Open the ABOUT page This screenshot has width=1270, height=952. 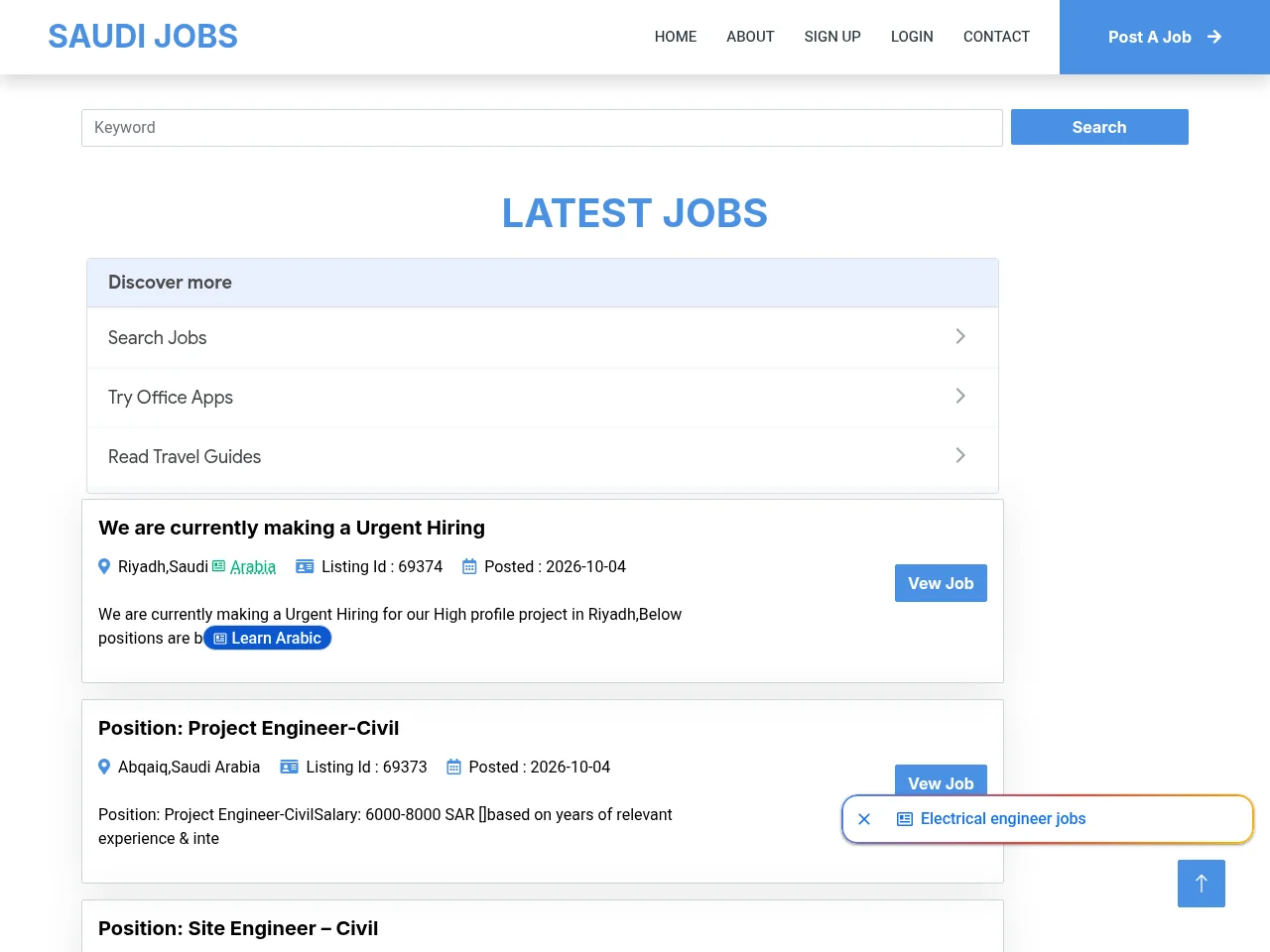750,37
